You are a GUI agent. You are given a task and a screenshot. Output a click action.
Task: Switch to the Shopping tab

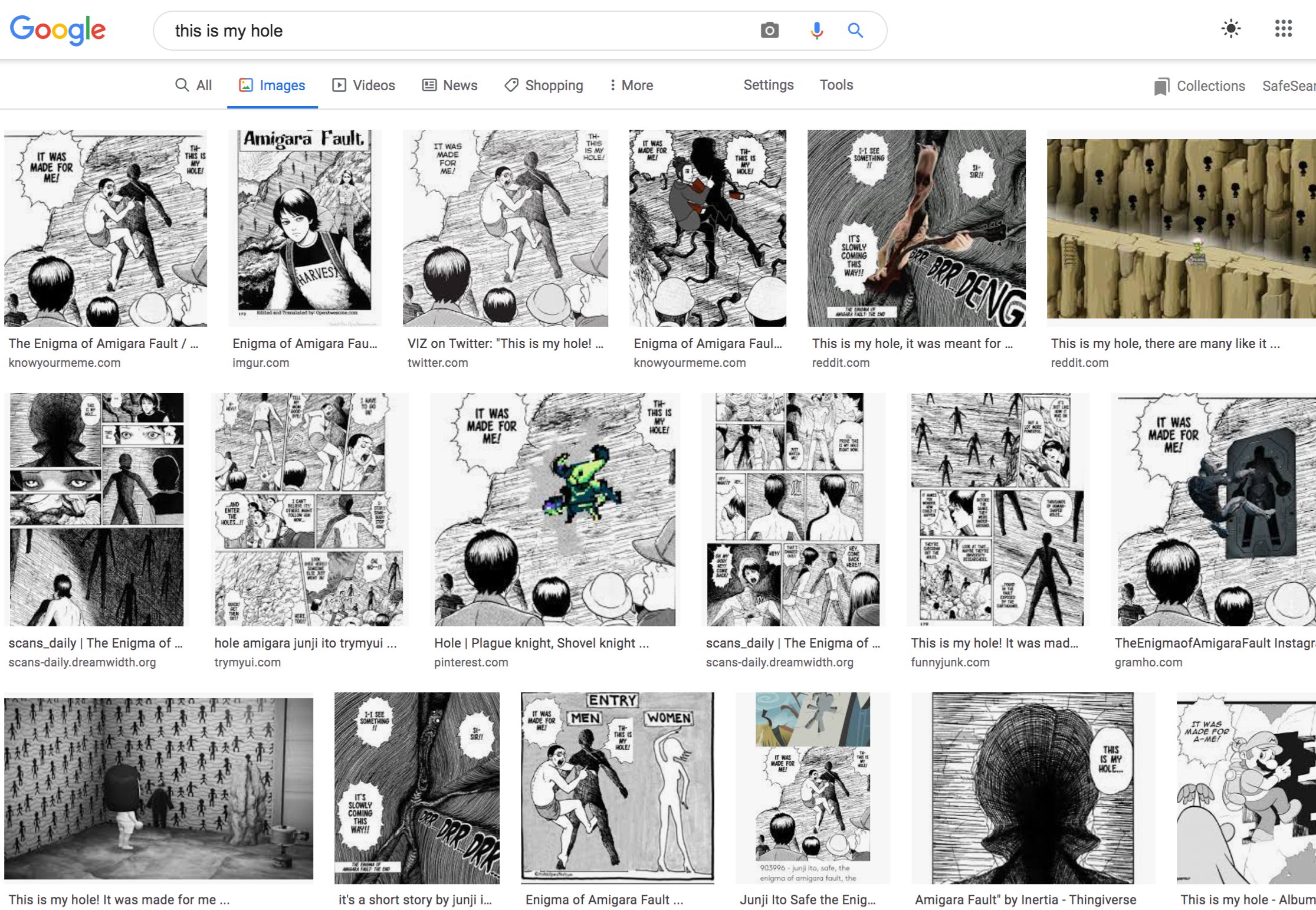coord(544,85)
